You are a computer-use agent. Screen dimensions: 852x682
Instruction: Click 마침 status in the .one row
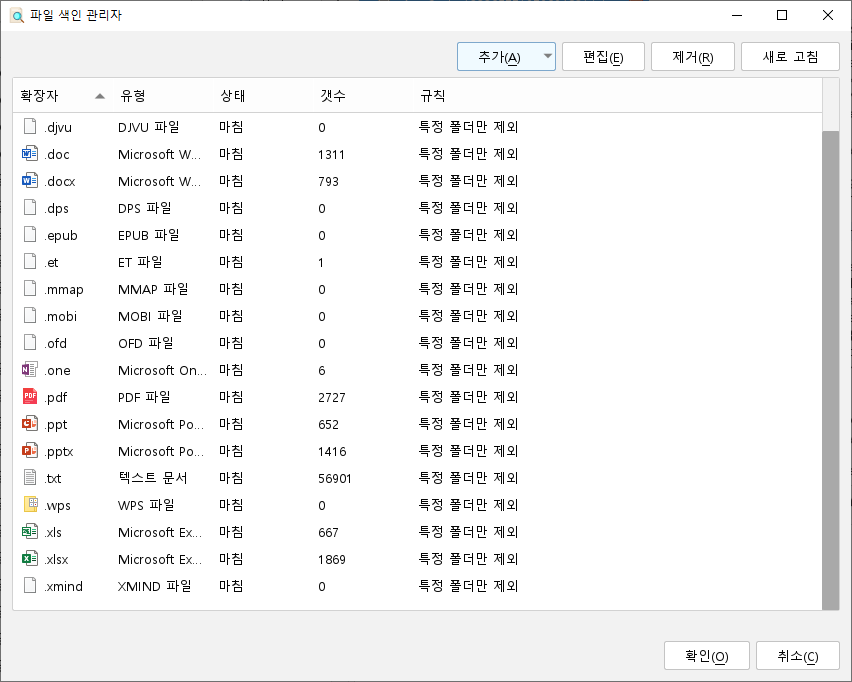click(231, 370)
